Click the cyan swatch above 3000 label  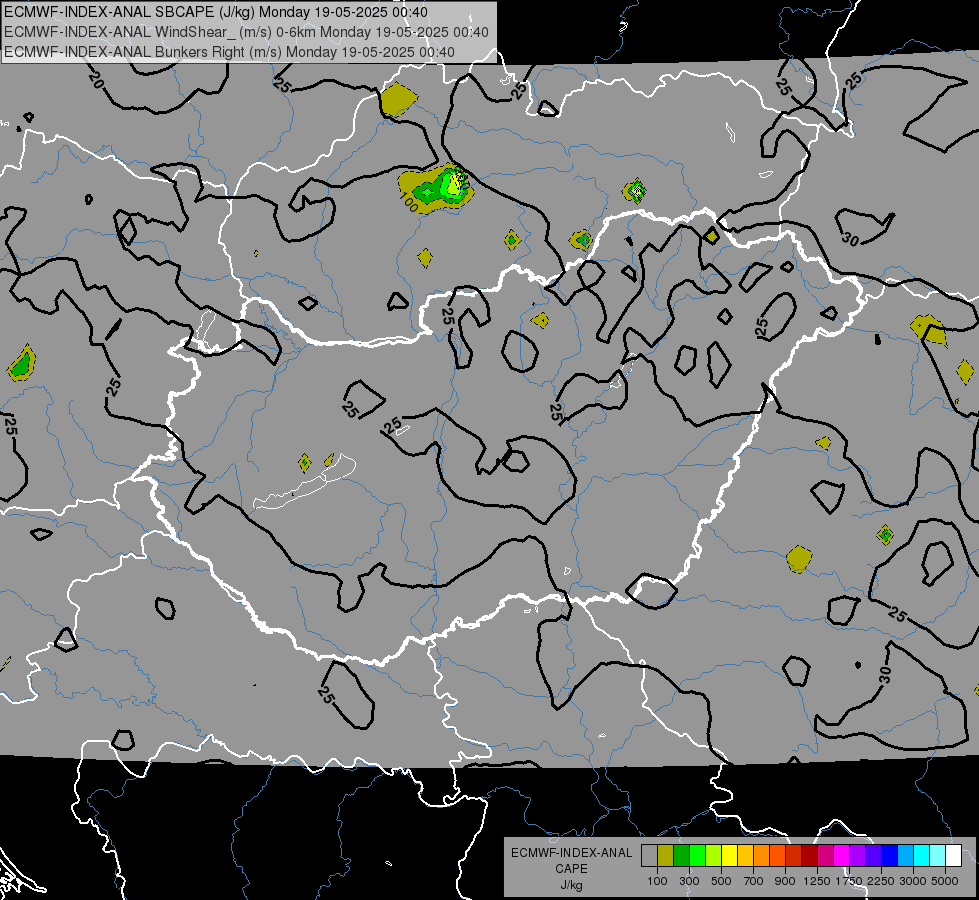click(921, 856)
